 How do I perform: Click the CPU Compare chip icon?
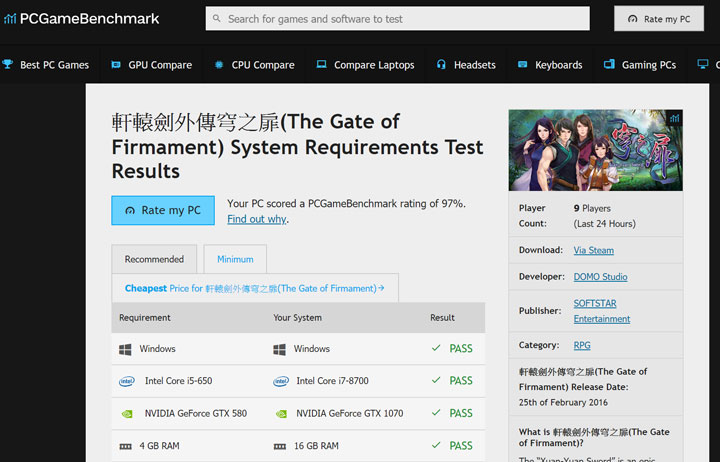click(x=219, y=65)
